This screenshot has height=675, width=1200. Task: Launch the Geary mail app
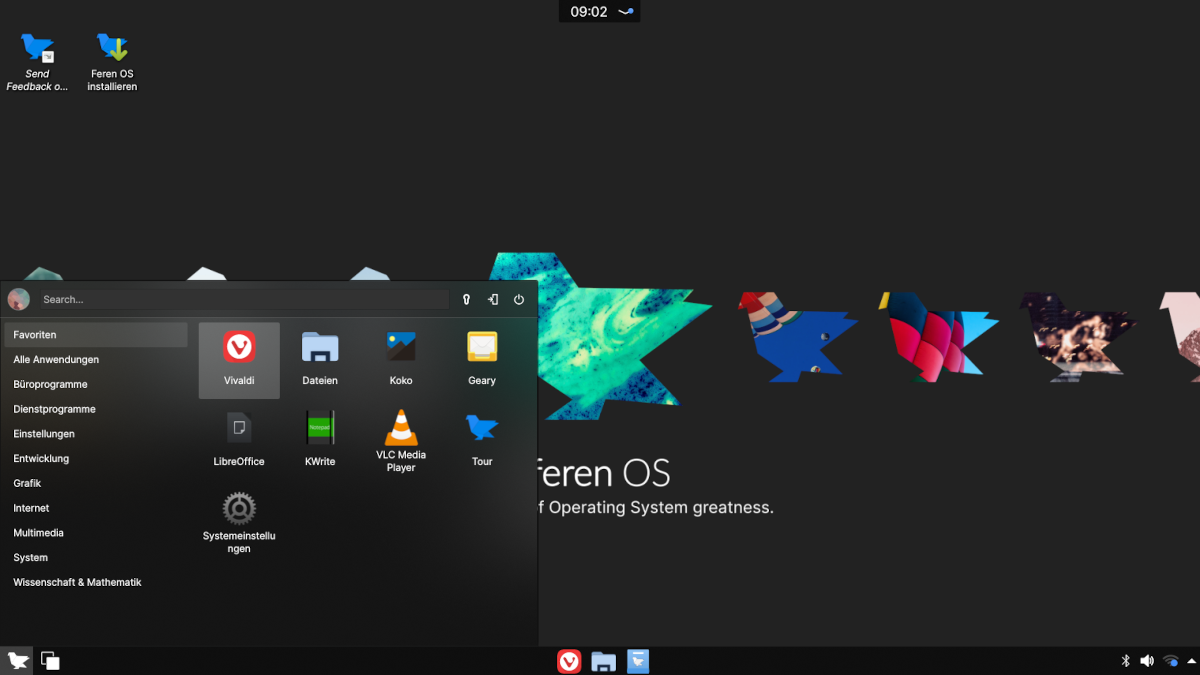482,360
